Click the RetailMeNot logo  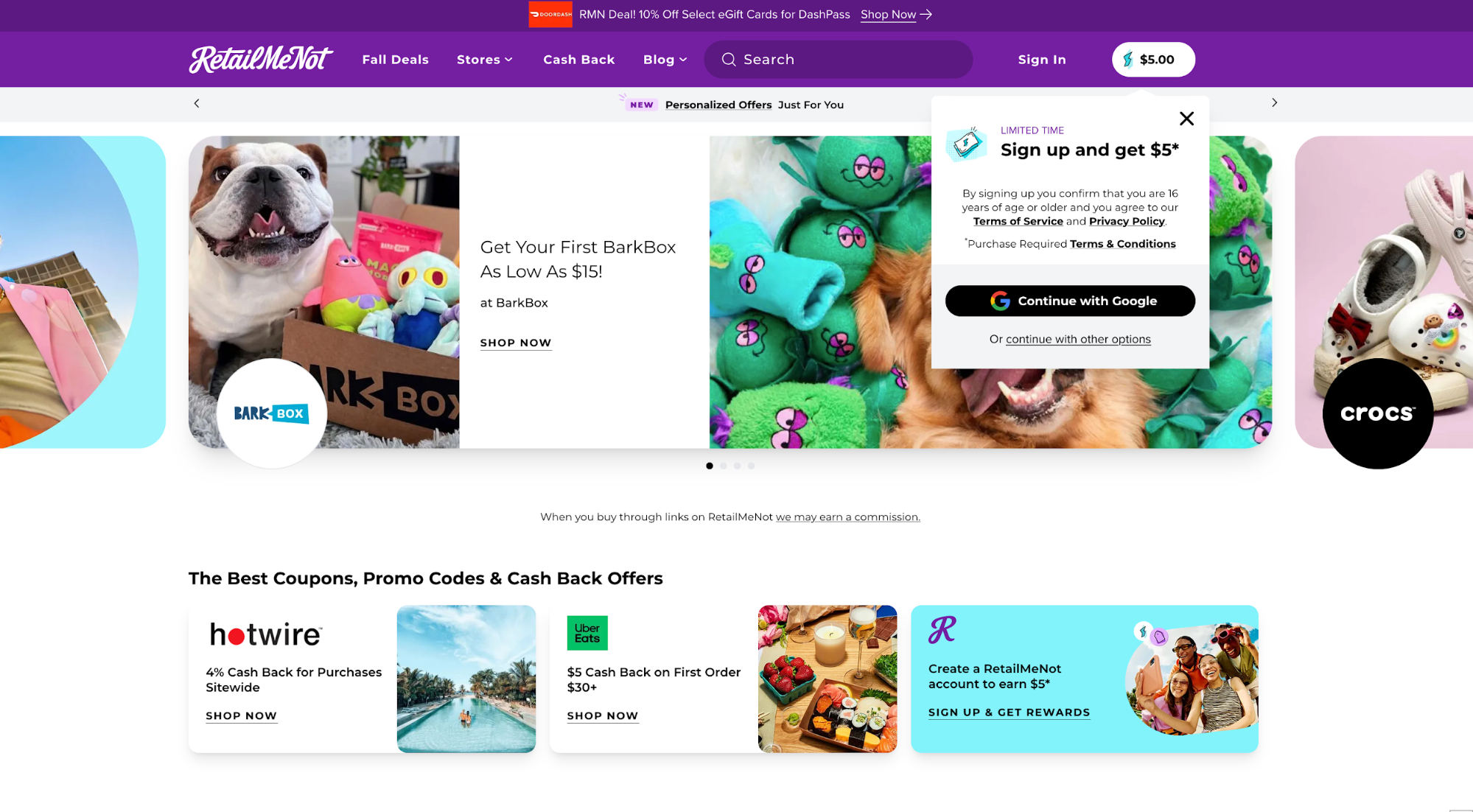click(260, 59)
